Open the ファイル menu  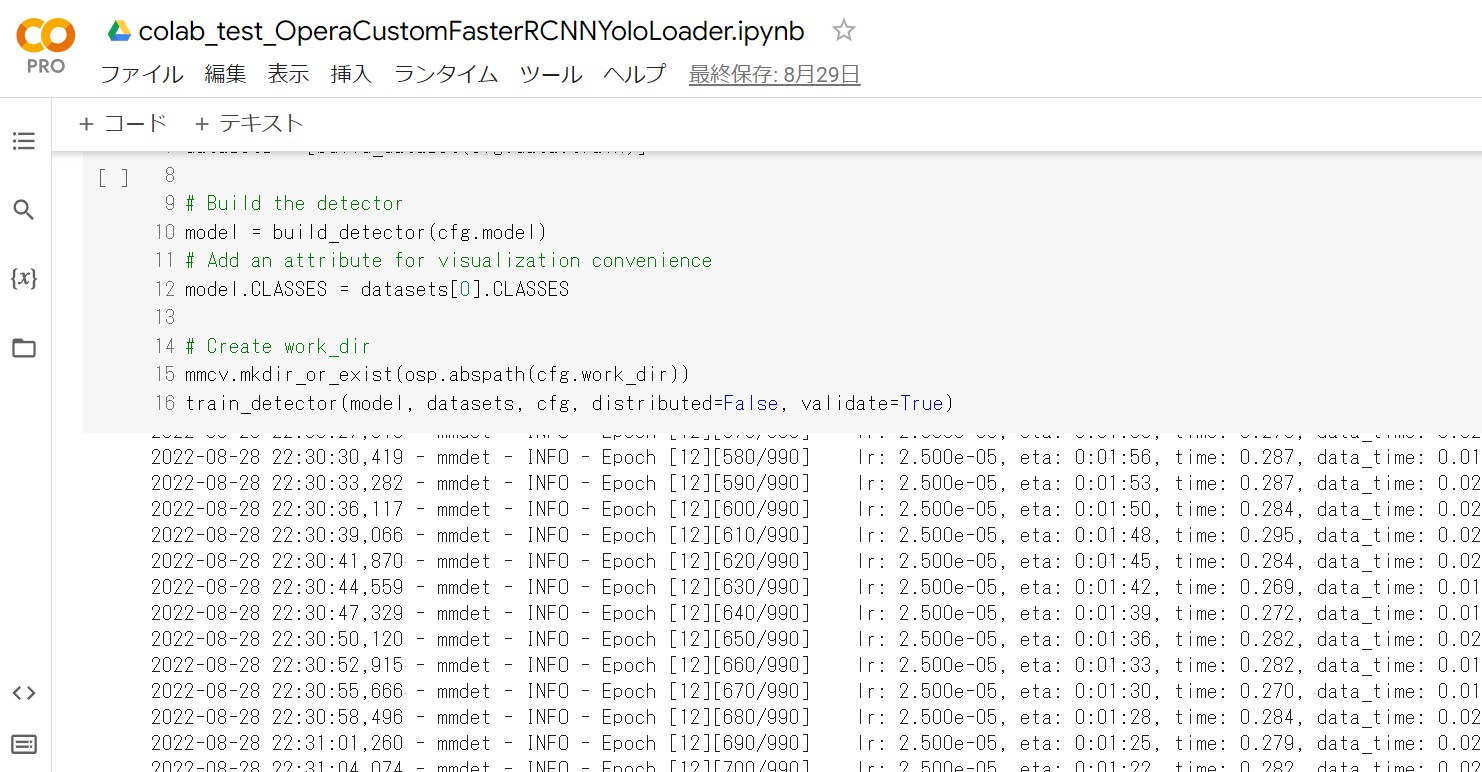click(x=140, y=74)
